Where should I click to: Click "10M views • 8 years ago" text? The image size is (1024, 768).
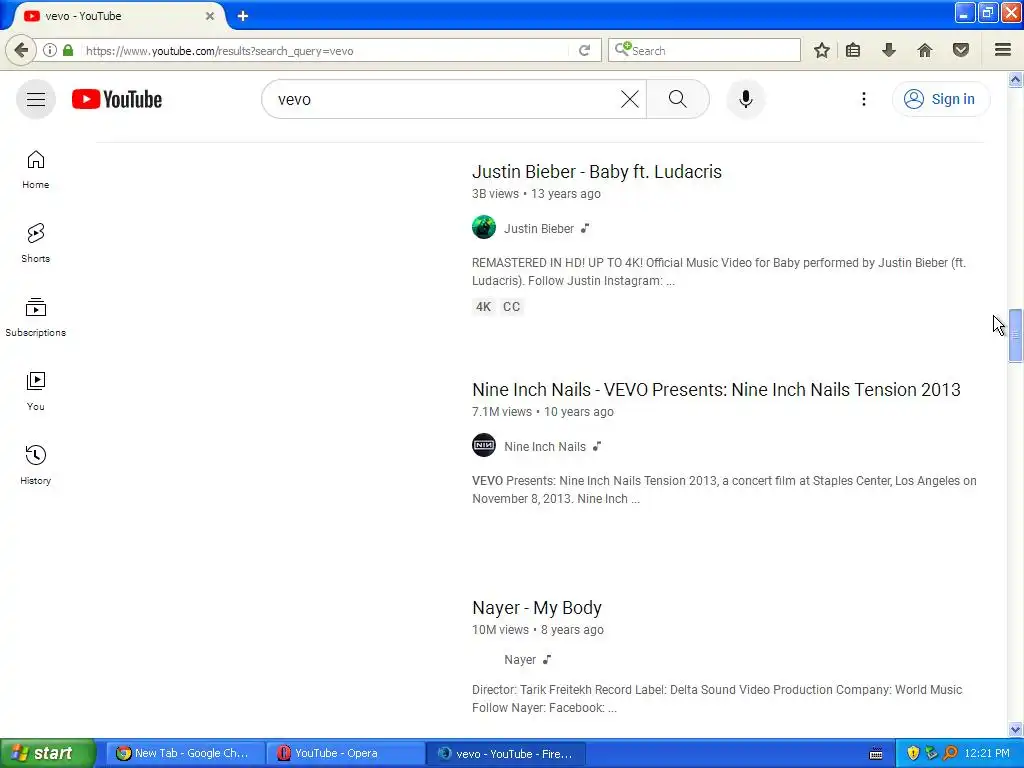coord(537,630)
